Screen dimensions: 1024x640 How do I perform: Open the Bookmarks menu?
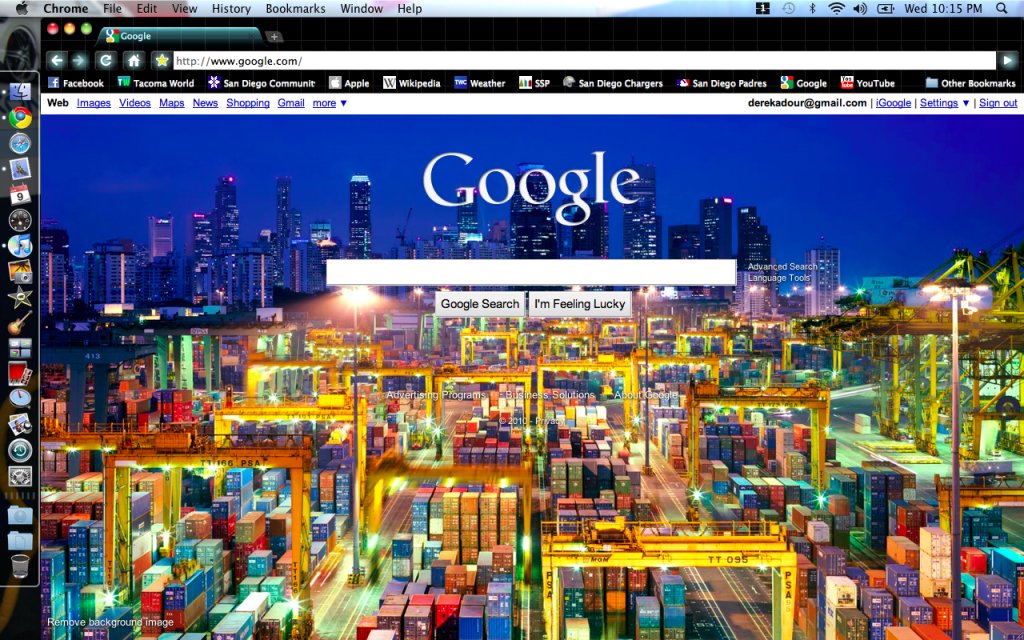[295, 8]
